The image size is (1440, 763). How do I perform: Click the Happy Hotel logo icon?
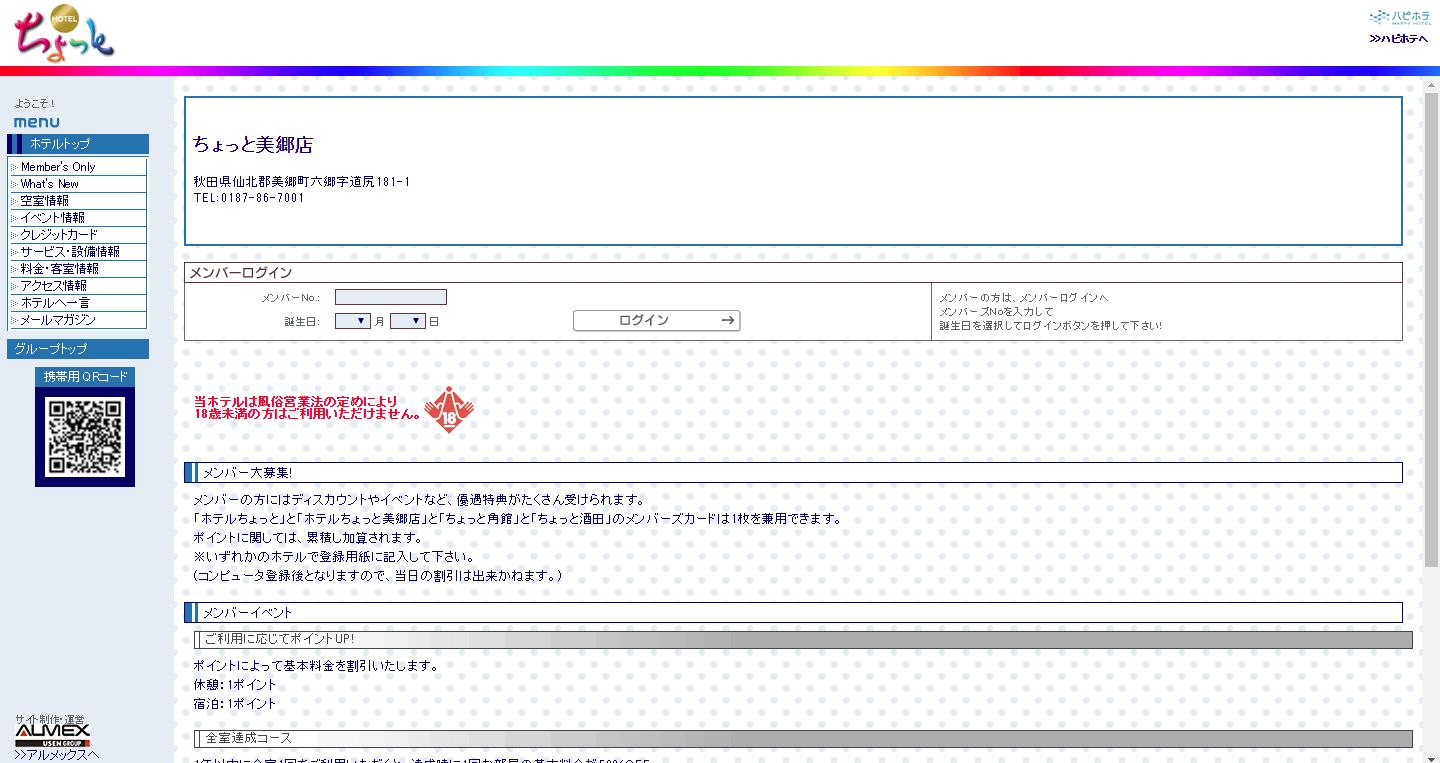[1399, 17]
